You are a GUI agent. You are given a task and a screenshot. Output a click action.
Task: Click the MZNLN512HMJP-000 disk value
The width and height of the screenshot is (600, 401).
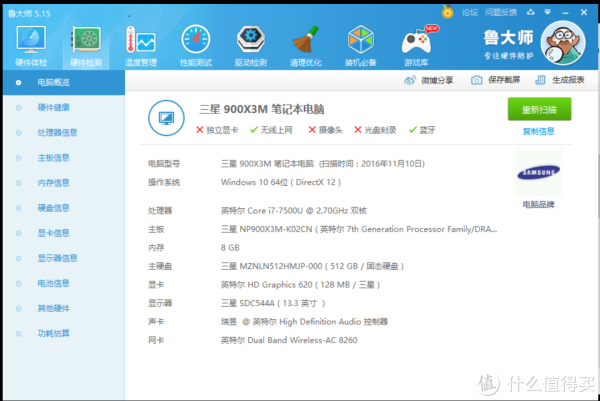click(x=312, y=266)
